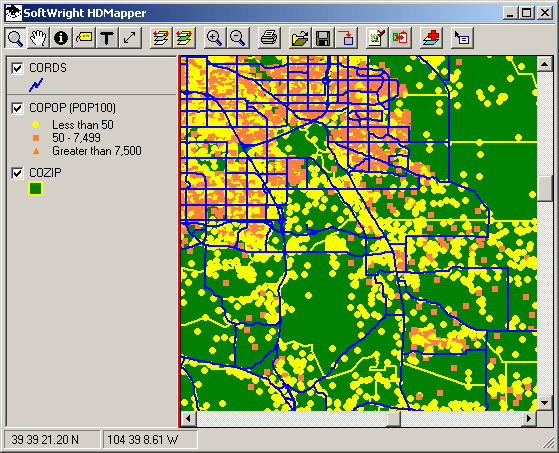559x453 pixels.
Task: Click the horizontal scrollbar left arrow
Action: 189,418
